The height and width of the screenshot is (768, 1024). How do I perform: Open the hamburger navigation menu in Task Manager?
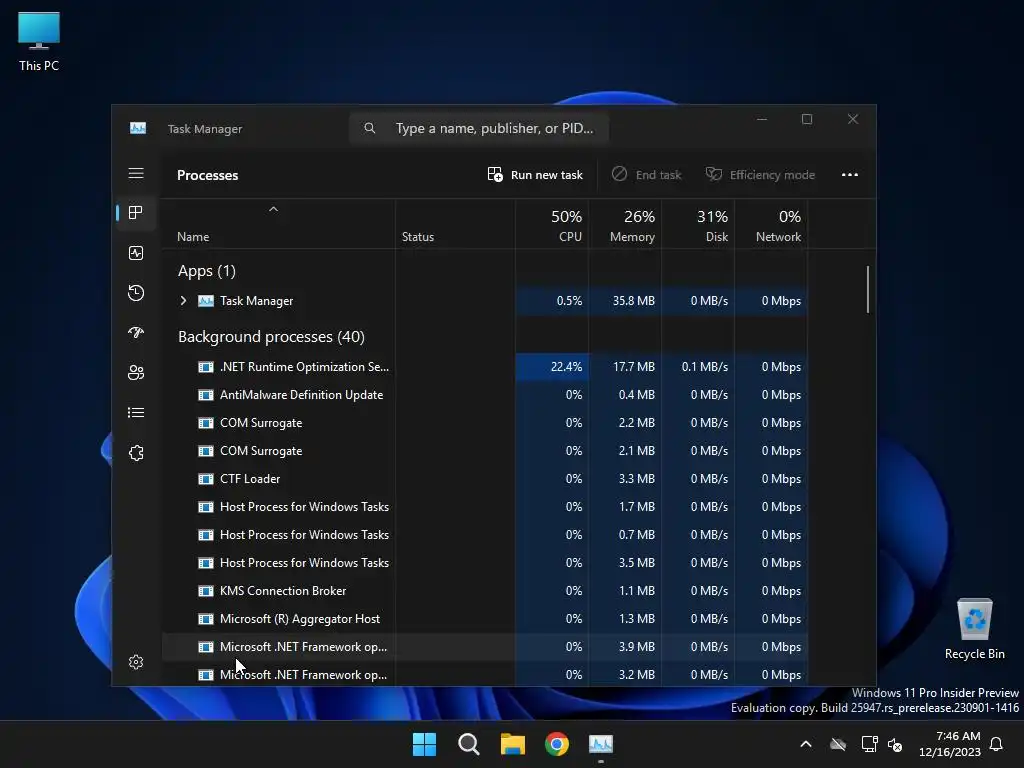[x=136, y=173]
